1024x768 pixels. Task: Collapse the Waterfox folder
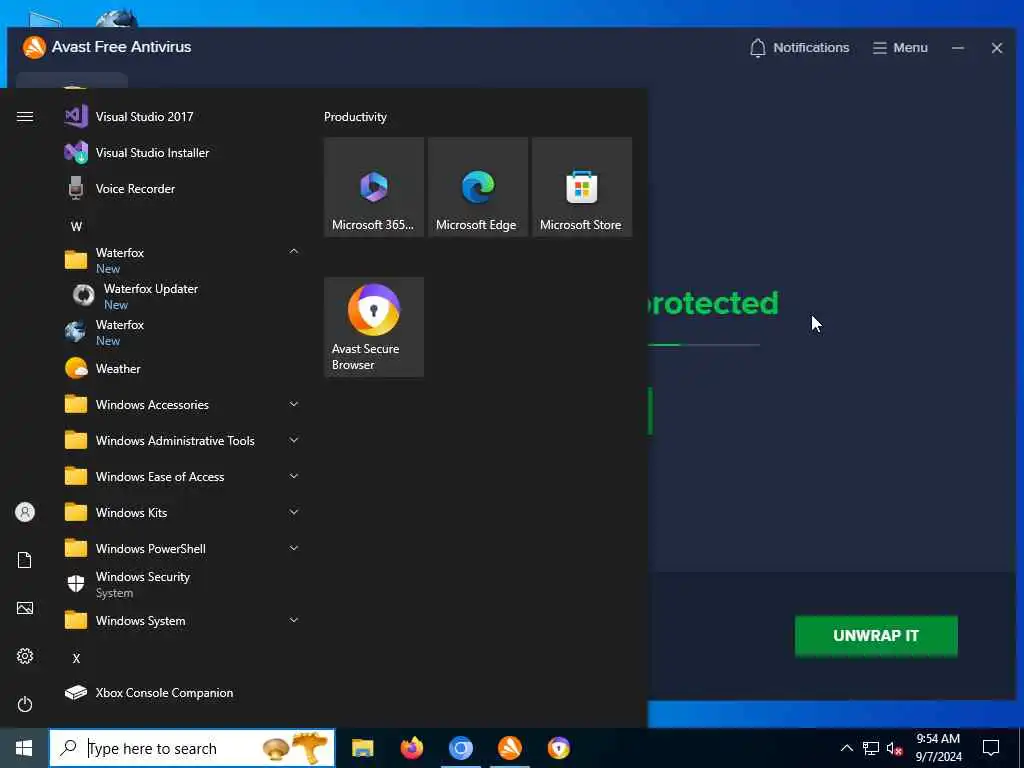pos(294,251)
